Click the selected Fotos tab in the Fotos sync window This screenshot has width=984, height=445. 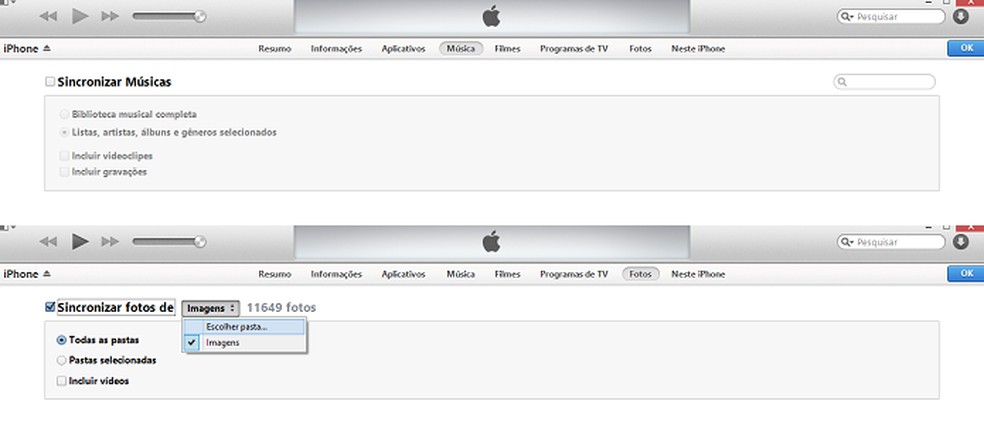pos(641,274)
